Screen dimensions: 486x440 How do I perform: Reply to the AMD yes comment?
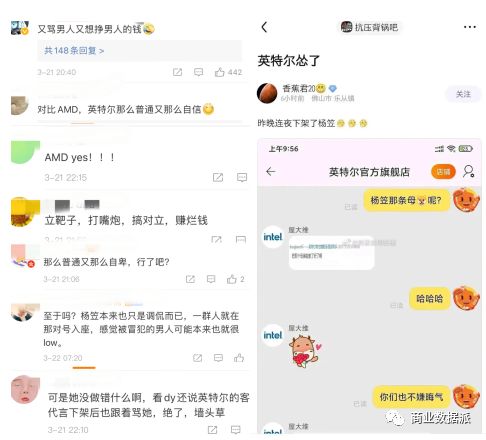(242, 177)
